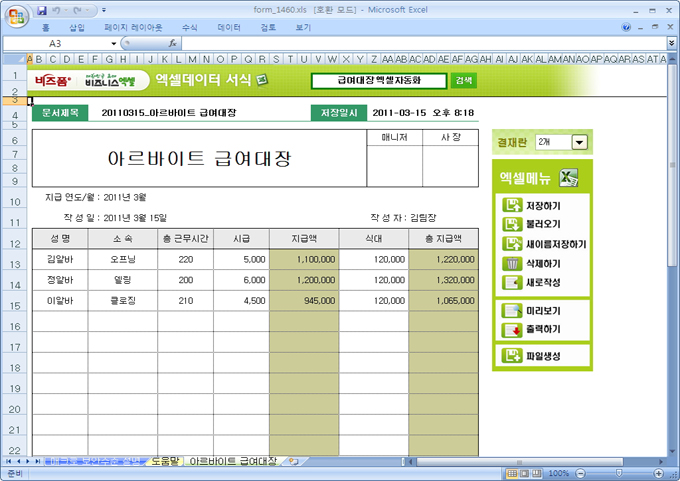
Task: Click the 급여대장 엑셀자동화 search field
Action: click(379, 80)
